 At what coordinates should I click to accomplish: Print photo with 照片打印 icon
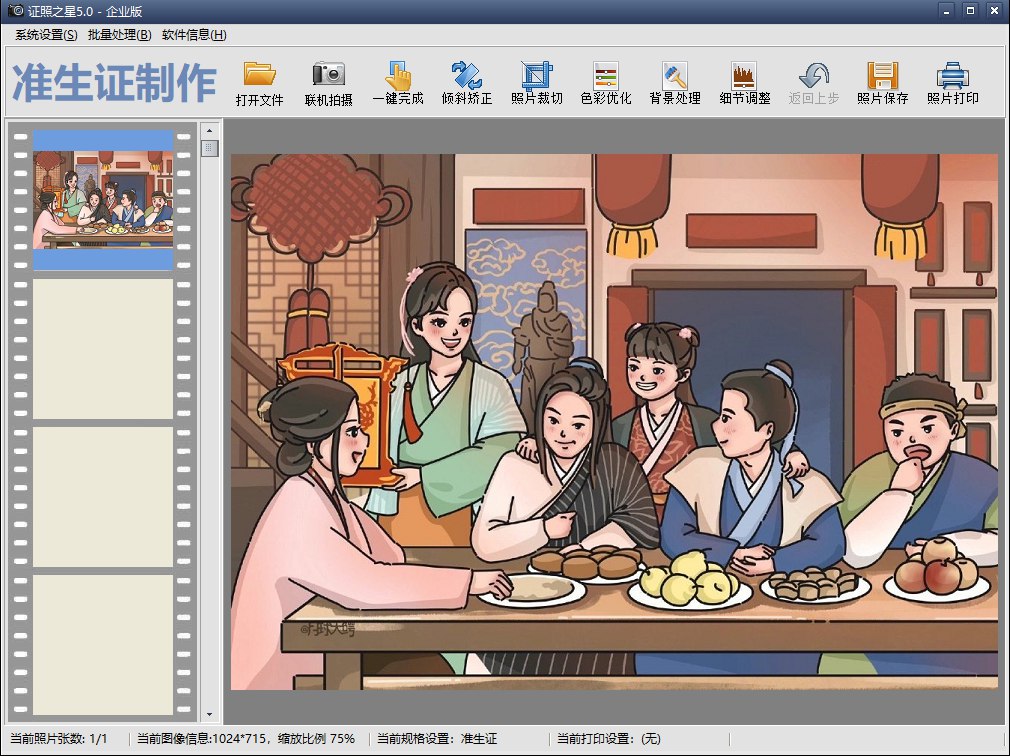click(x=952, y=75)
